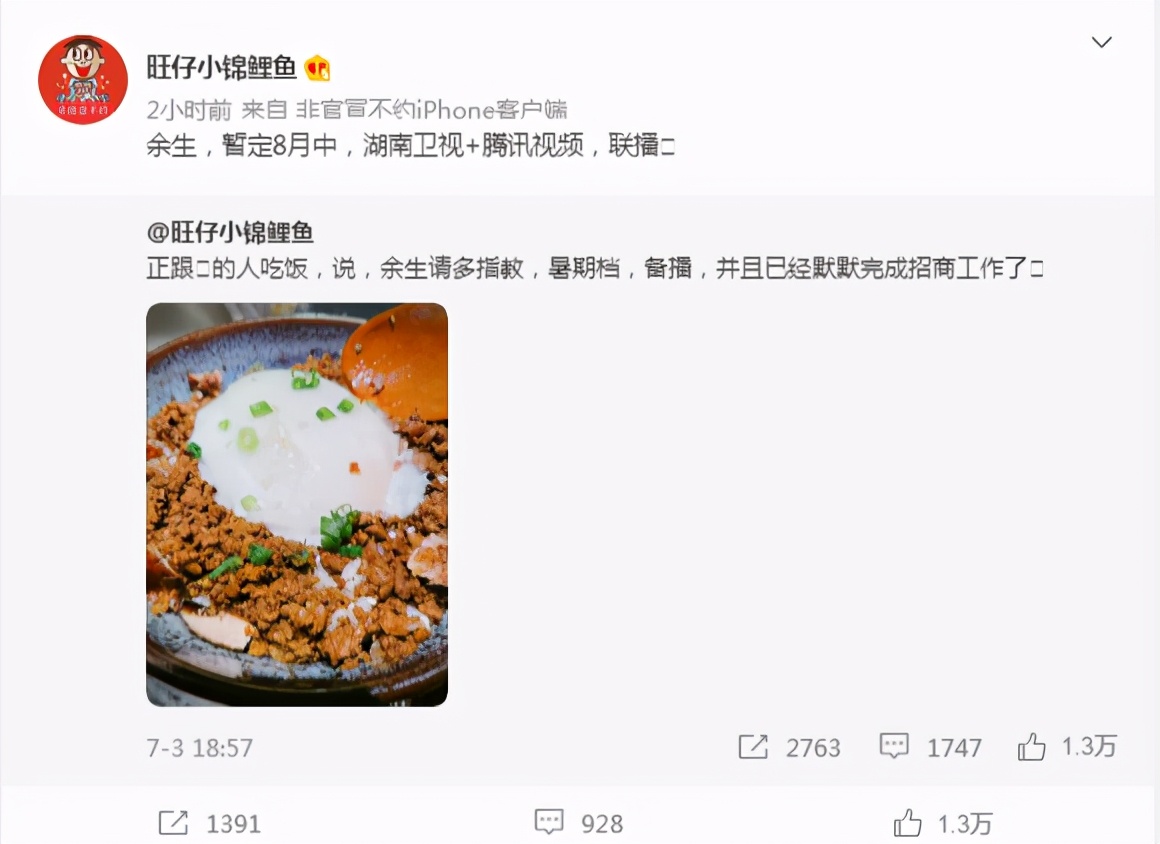Click the 1747 comment count

click(x=954, y=748)
